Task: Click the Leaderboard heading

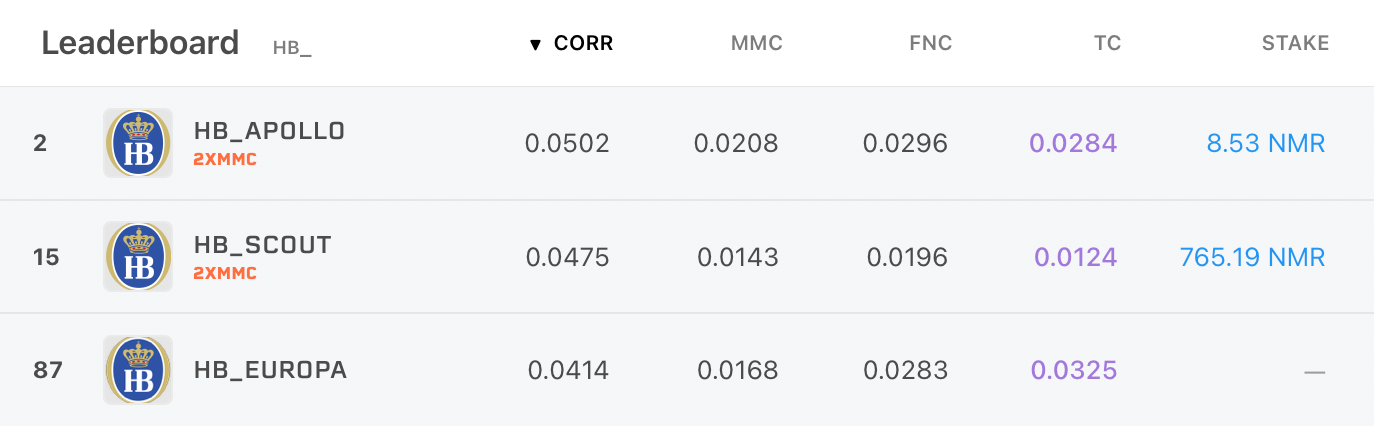Action: [140, 43]
